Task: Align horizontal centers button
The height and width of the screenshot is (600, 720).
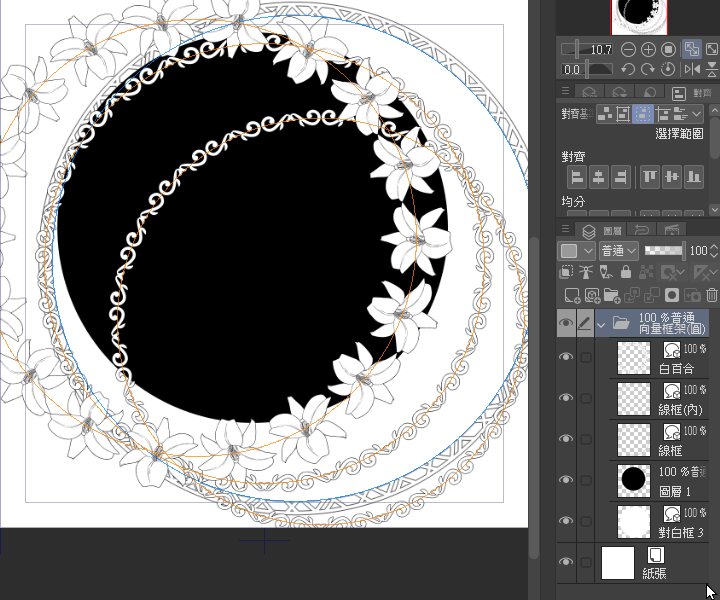Action: point(599,177)
